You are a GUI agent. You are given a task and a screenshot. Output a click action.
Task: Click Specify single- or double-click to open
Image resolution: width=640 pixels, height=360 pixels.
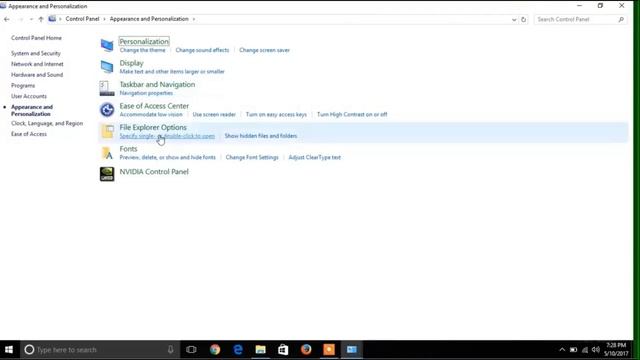click(x=167, y=136)
